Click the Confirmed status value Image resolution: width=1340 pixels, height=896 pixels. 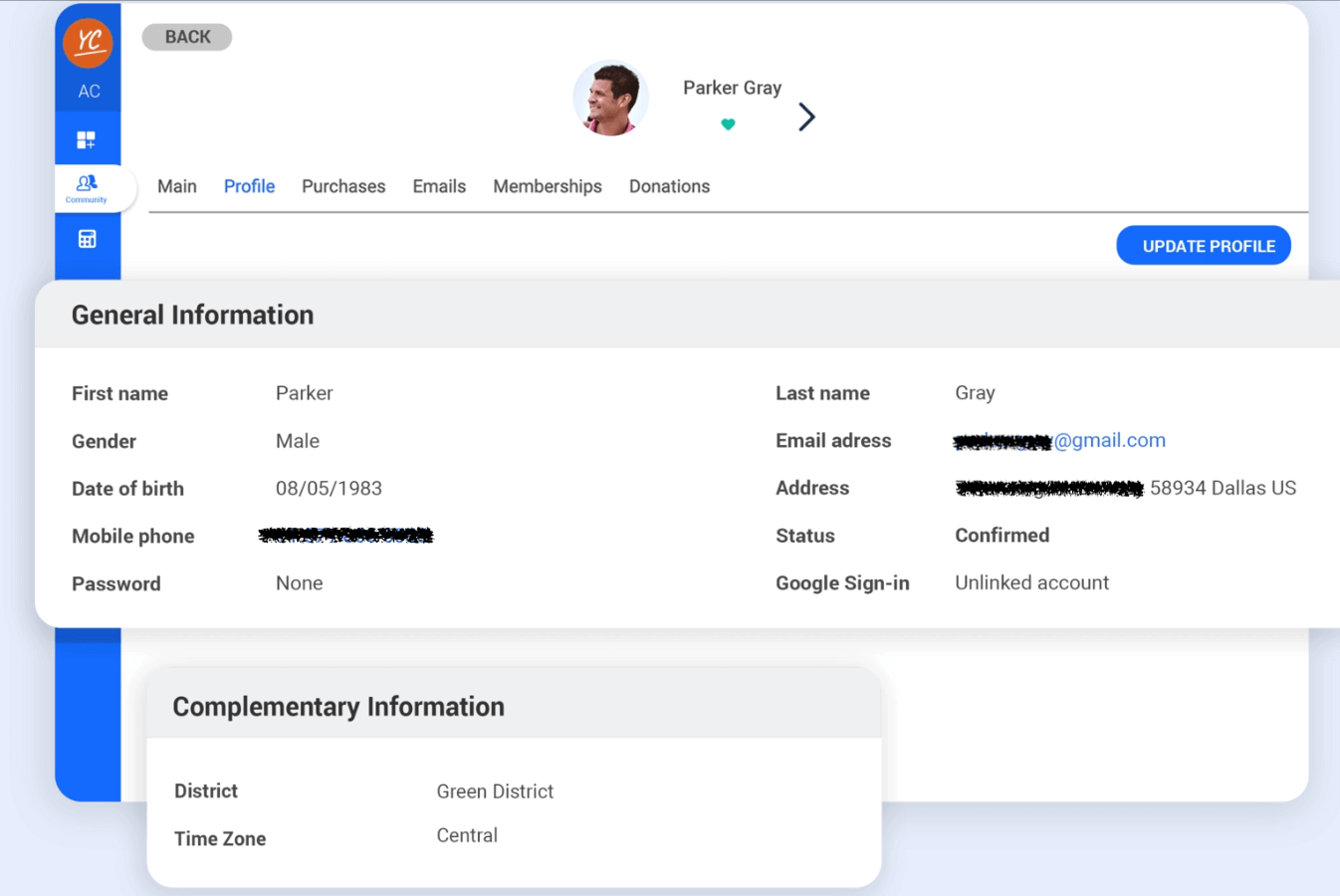pyautogui.click(x=1002, y=536)
